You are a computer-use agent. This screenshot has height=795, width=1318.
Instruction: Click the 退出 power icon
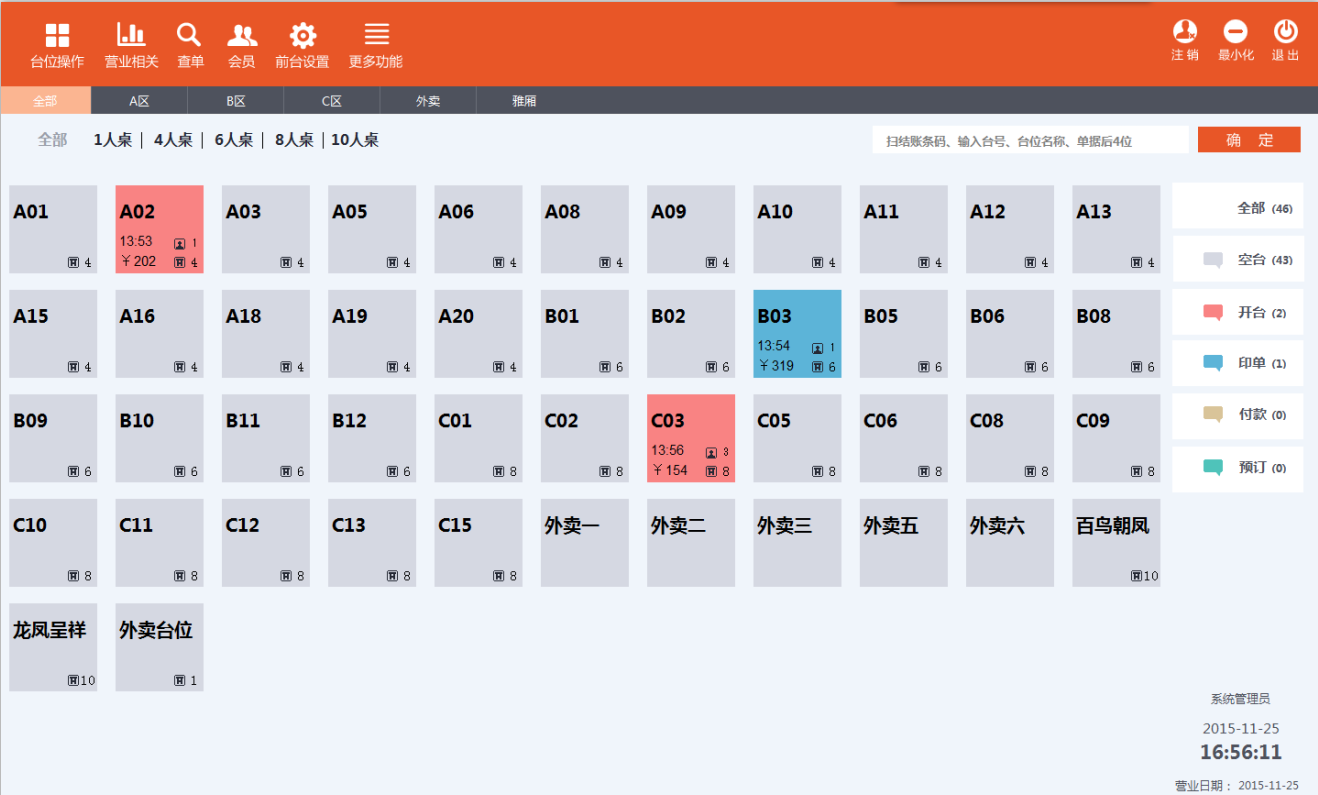click(1285, 31)
